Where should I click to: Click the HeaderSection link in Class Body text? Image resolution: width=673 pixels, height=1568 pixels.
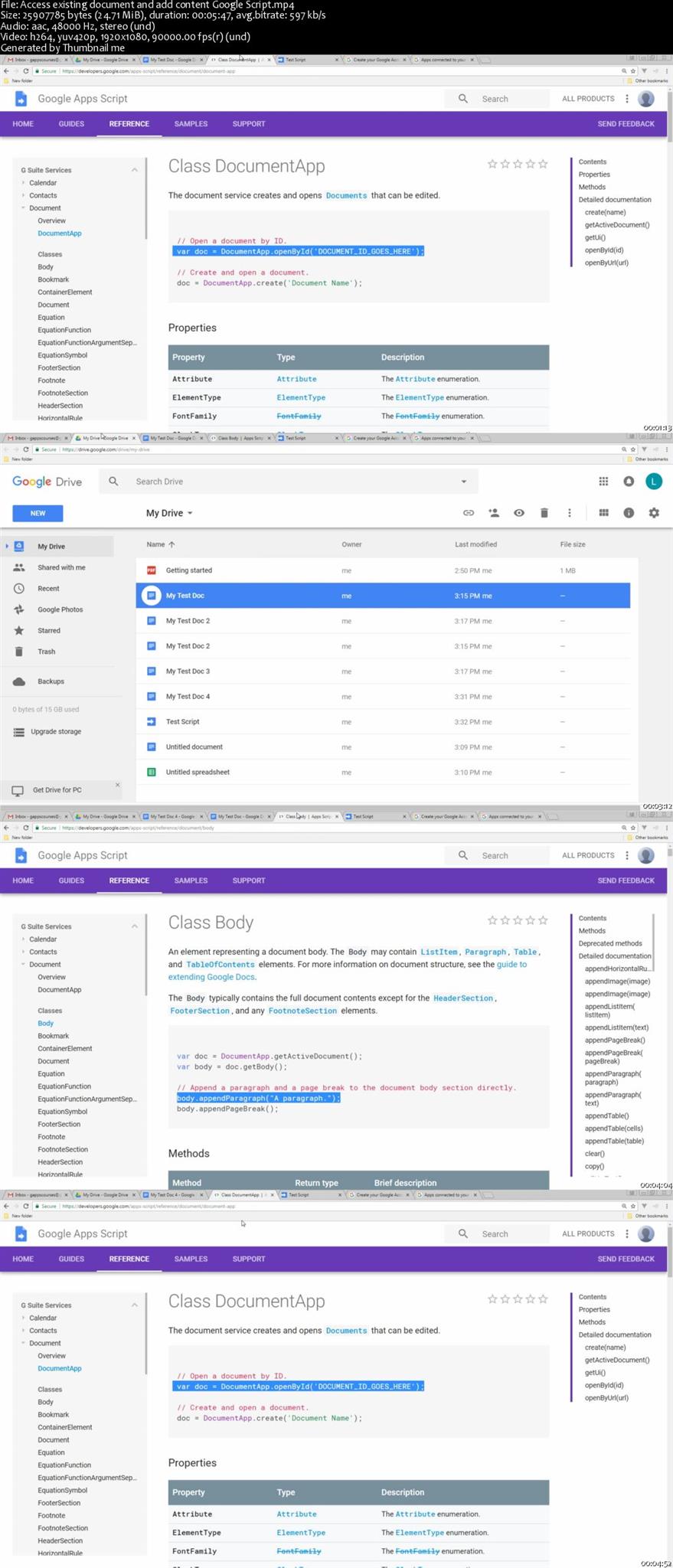click(x=463, y=998)
